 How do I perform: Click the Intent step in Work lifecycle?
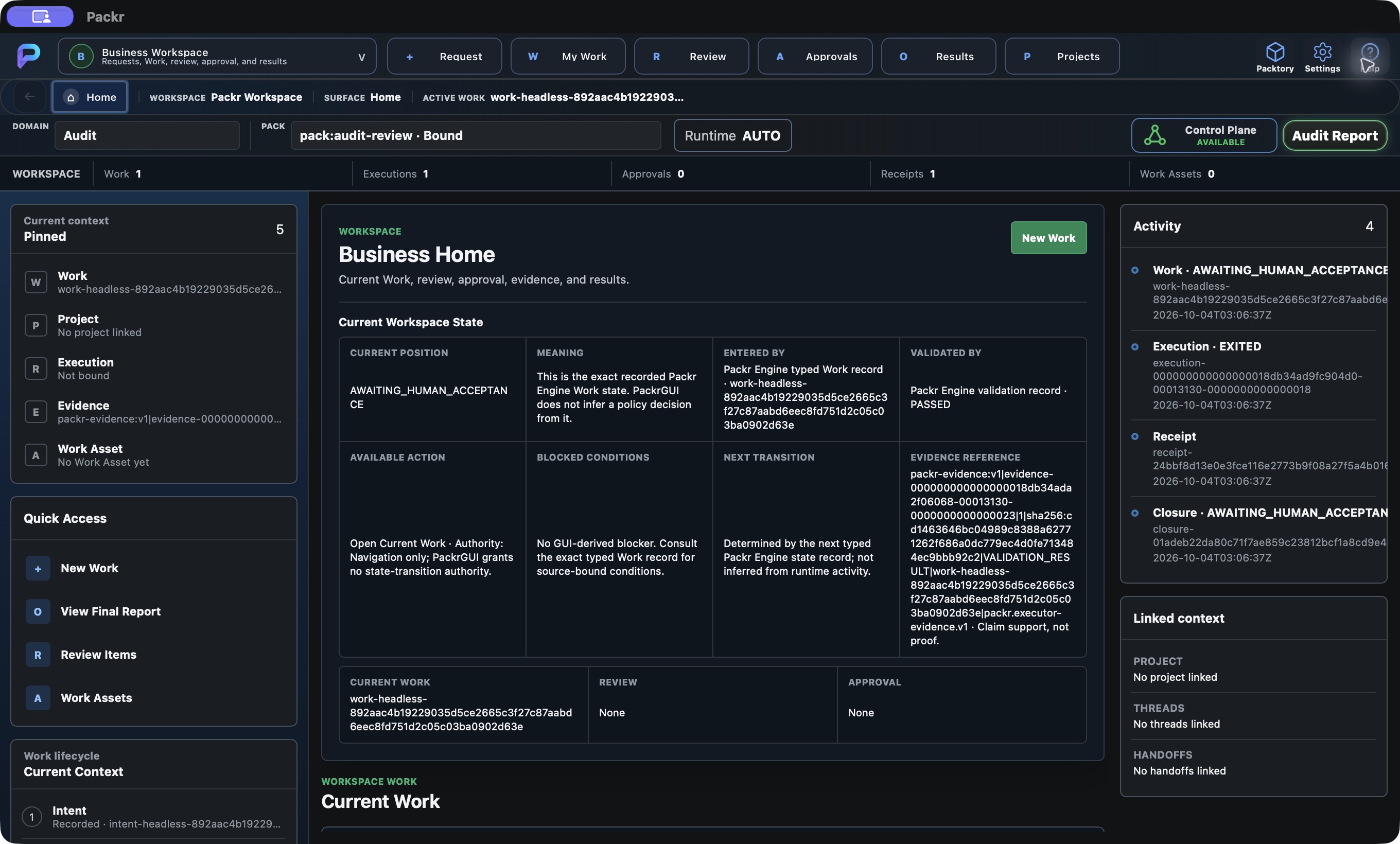coord(154,817)
